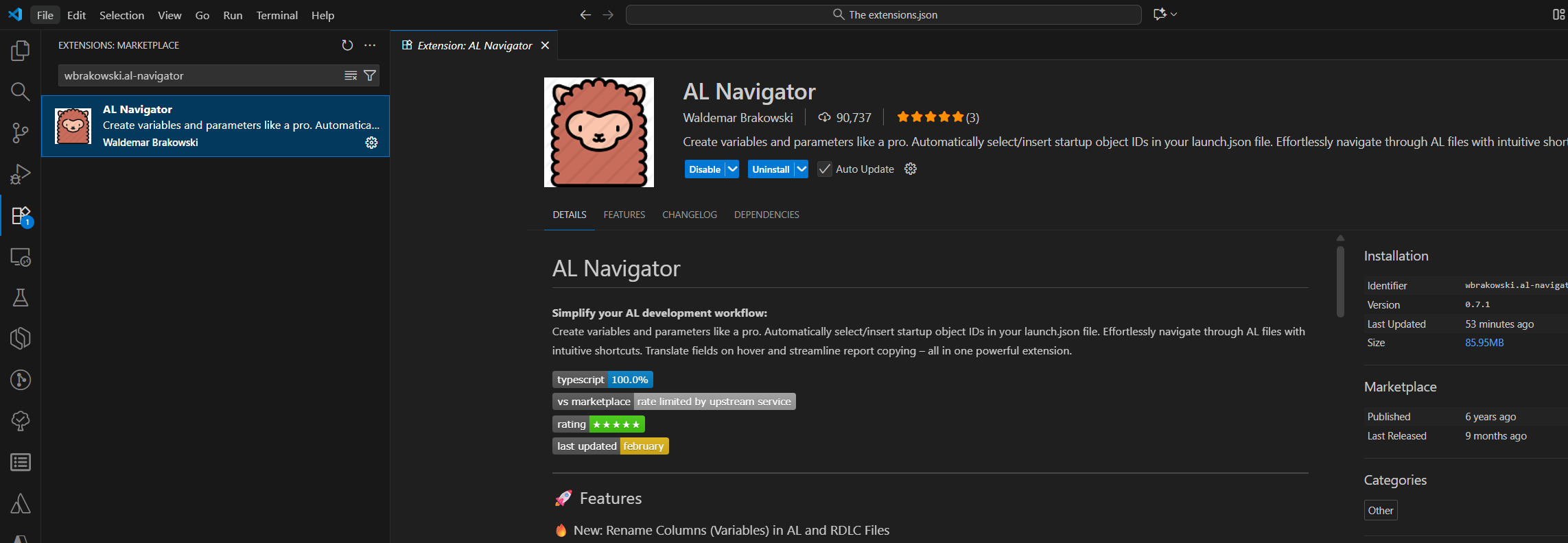Open the Go menu
1568x543 pixels.
[x=202, y=15]
